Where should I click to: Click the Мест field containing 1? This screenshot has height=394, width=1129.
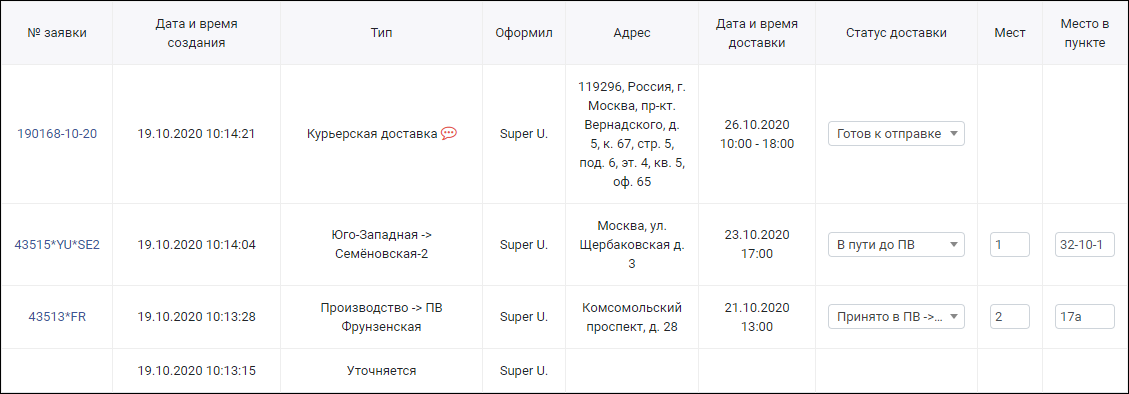pyautogui.click(x=1009, y=244)
